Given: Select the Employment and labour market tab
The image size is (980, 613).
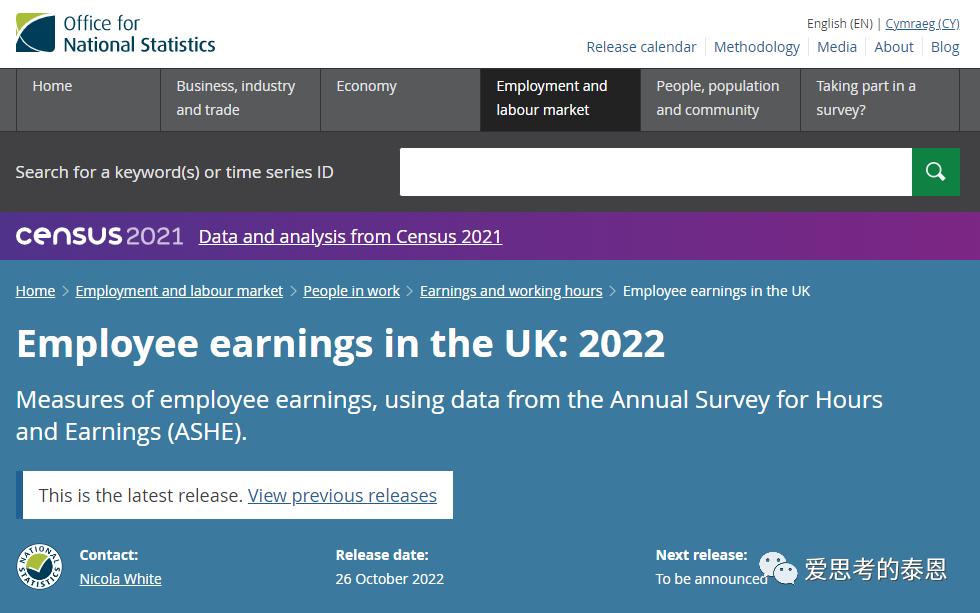Looking at the screenshot, I should [549, 98].
